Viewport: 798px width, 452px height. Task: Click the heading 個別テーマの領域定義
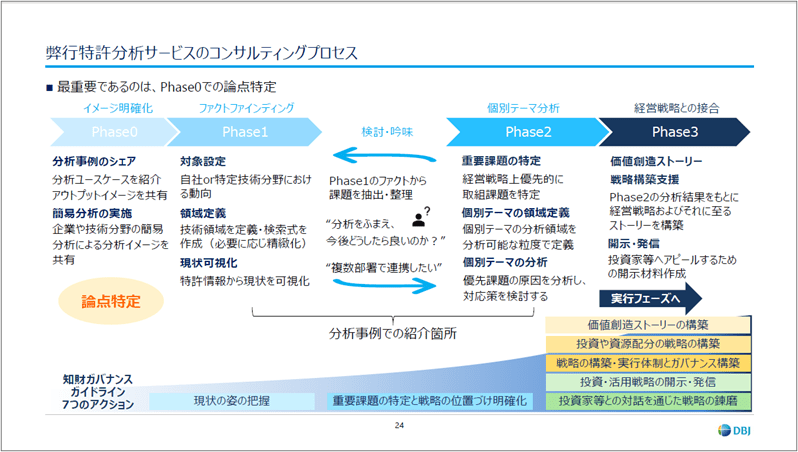[x=516, y=212]
